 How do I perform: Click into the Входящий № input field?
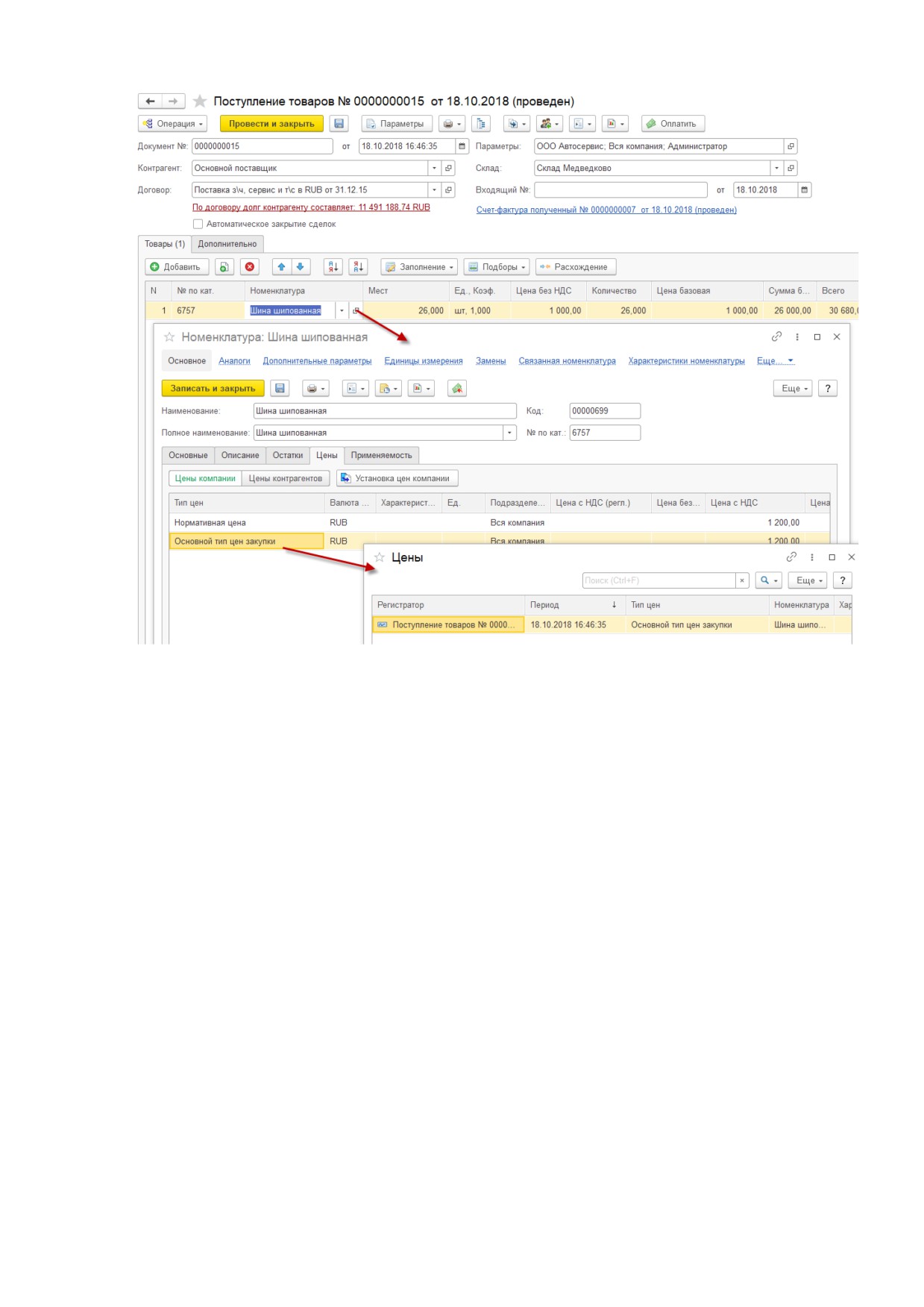click(x=620, y=190)
